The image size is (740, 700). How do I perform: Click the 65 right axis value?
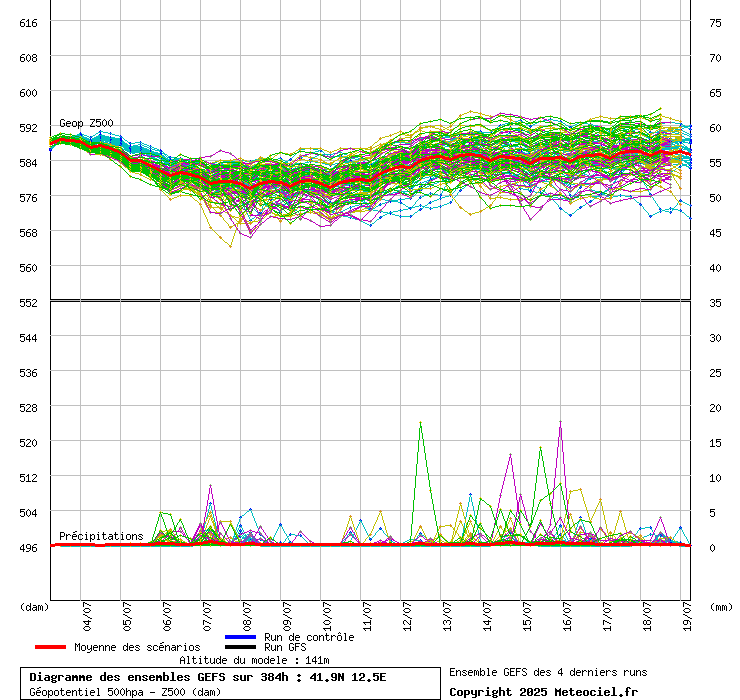[x=715, y=93]
